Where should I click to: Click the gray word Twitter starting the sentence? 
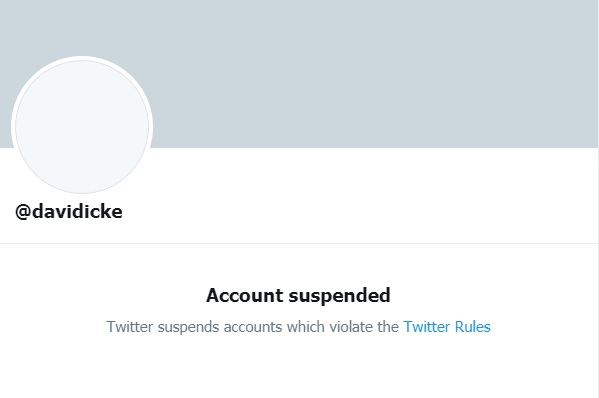130,327
